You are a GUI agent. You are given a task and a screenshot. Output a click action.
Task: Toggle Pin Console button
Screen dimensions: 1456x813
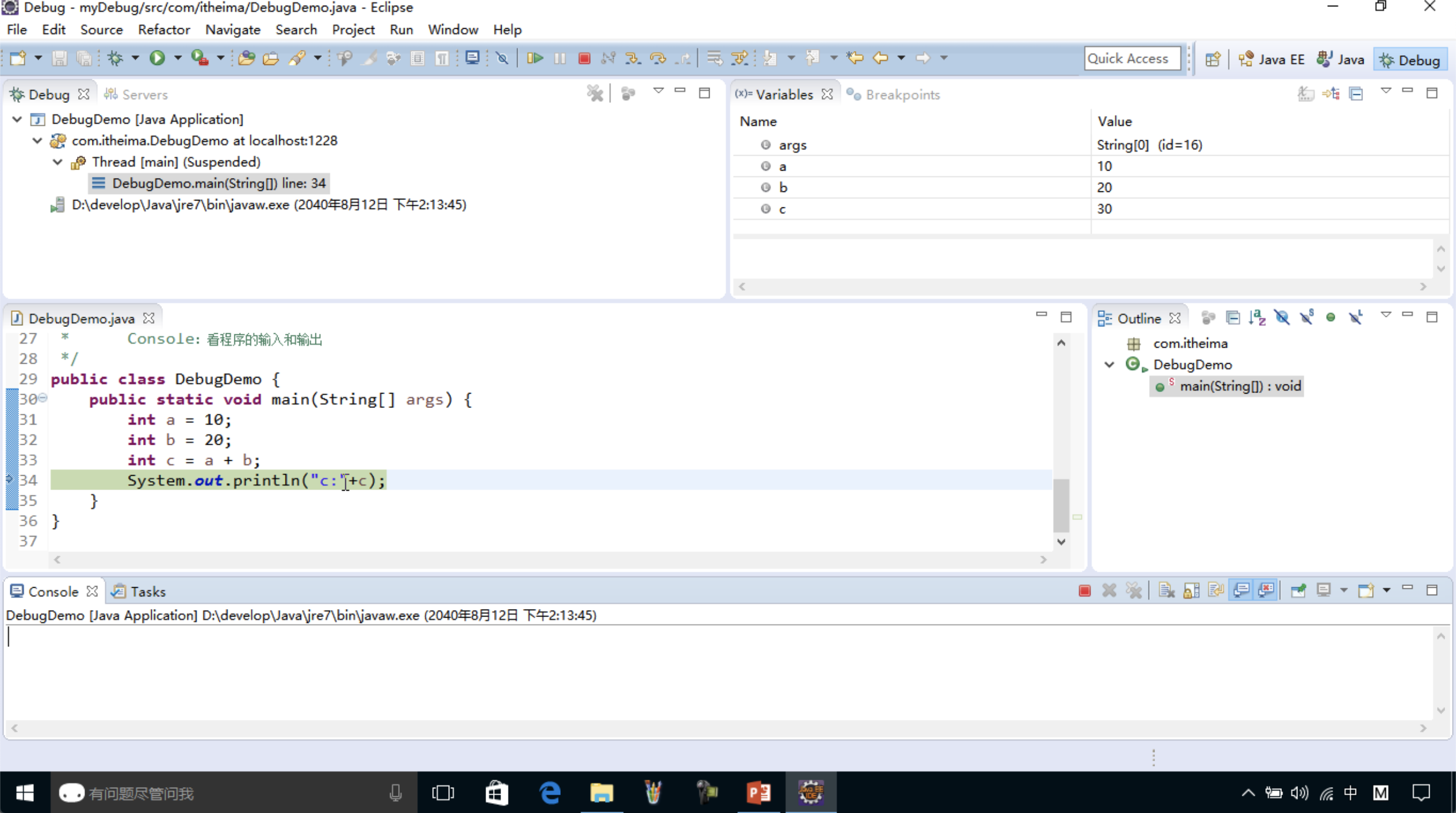coord(1298,591)
